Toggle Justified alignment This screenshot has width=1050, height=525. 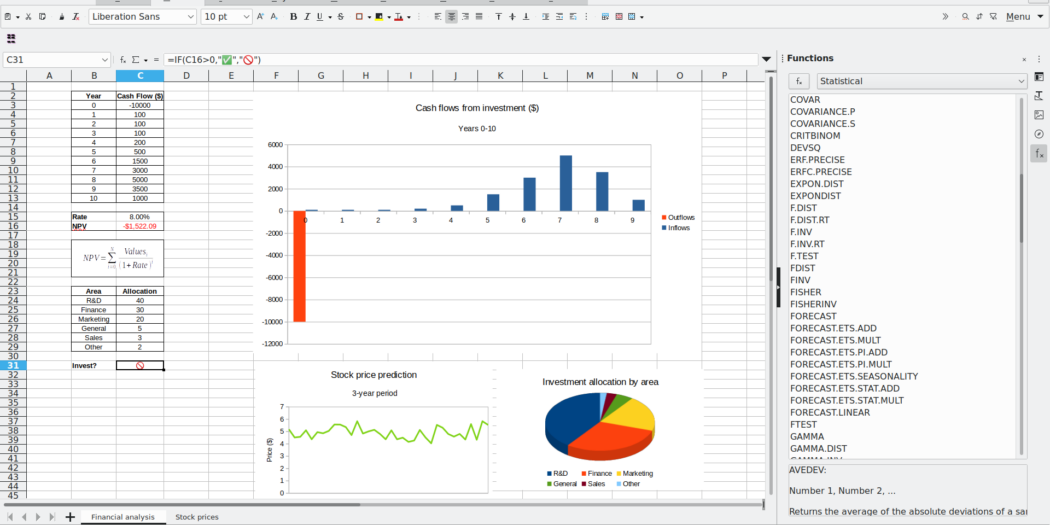479,17
